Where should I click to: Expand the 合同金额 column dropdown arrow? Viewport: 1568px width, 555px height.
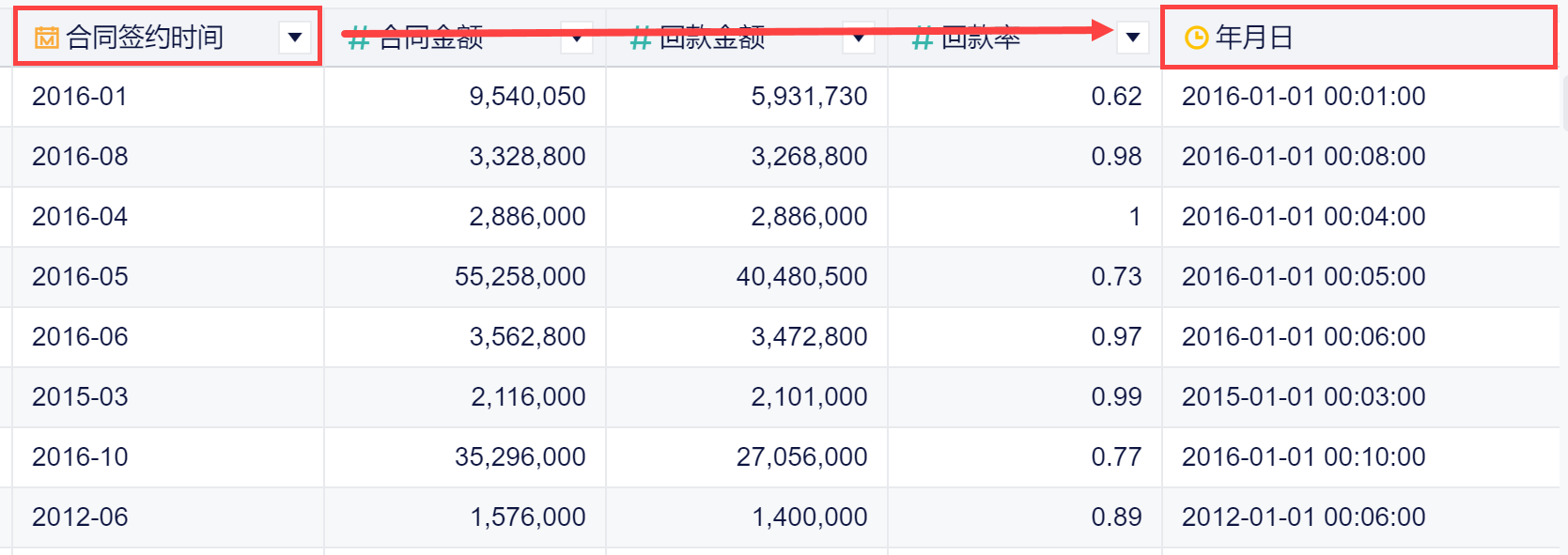pyautogui.click(x=577, y=39)
